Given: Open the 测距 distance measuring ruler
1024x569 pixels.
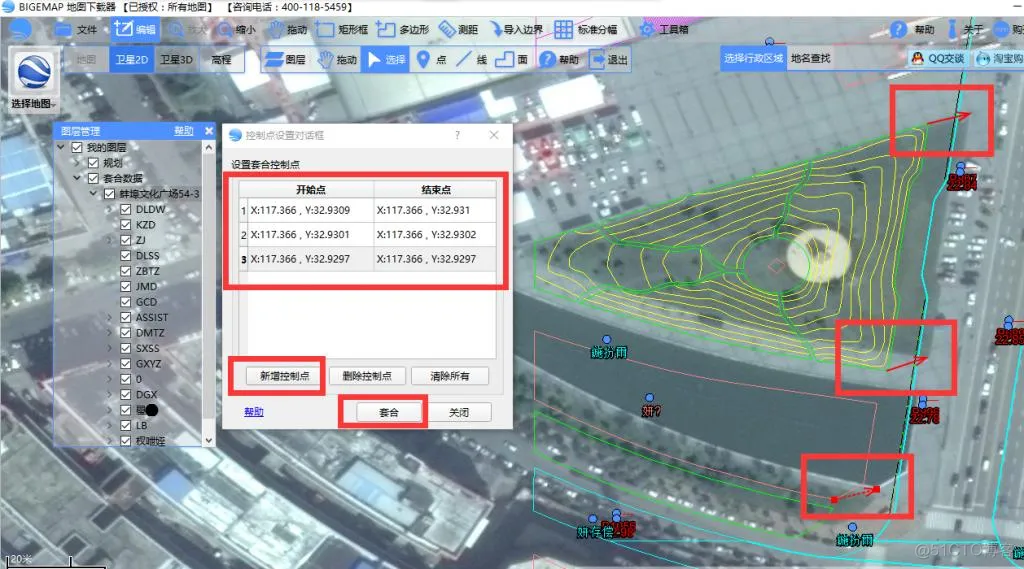Looking at the screenshot, I should [447, 29].
